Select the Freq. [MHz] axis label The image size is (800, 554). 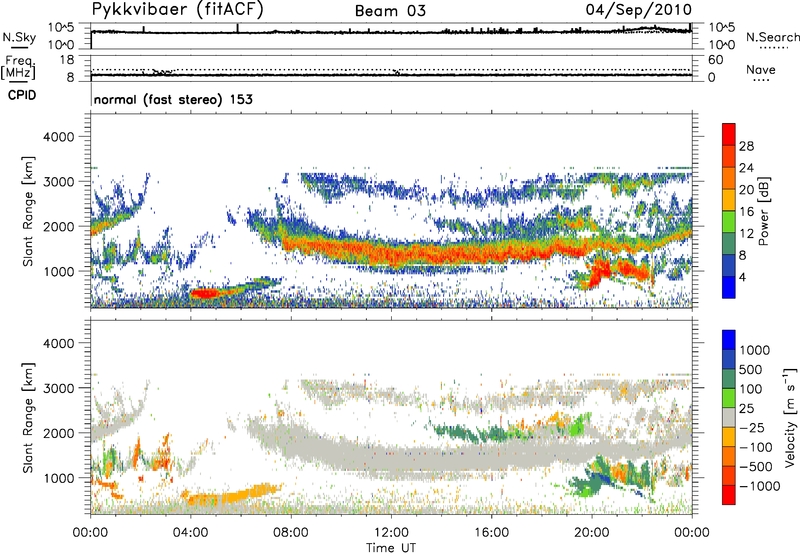click(18, 68)
